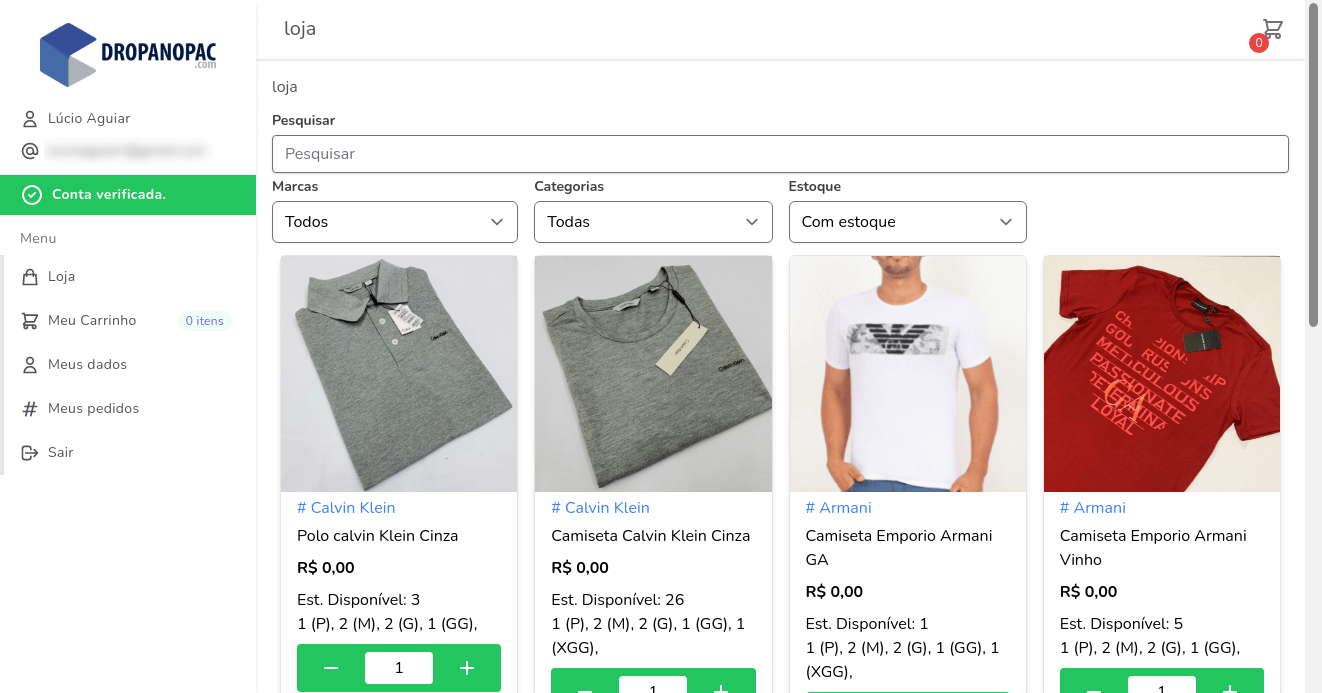The width and height of the screenshot is (1322, 693).
Task: Click Est. Disponível: 1 stock text
Action: (867, 624)
